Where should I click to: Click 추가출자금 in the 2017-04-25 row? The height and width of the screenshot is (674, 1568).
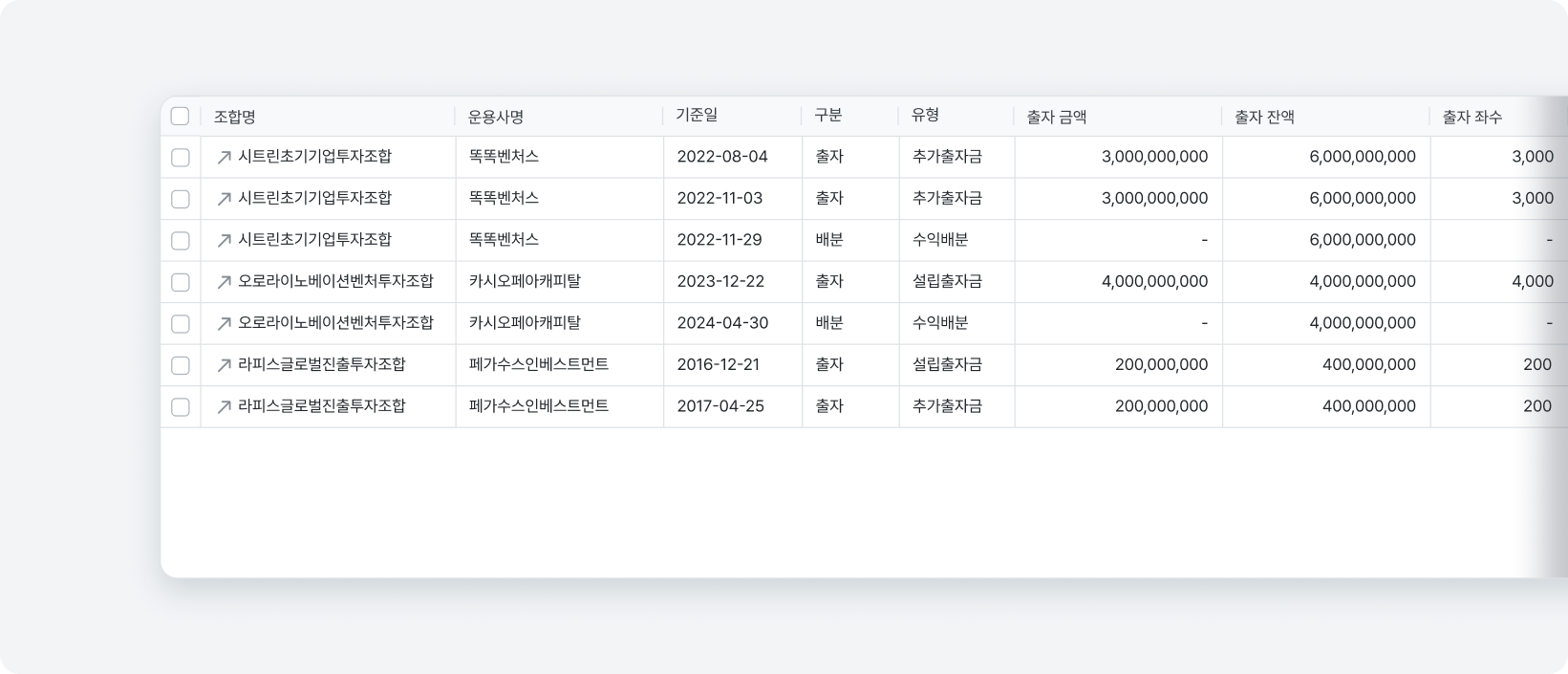pos(947,405)
